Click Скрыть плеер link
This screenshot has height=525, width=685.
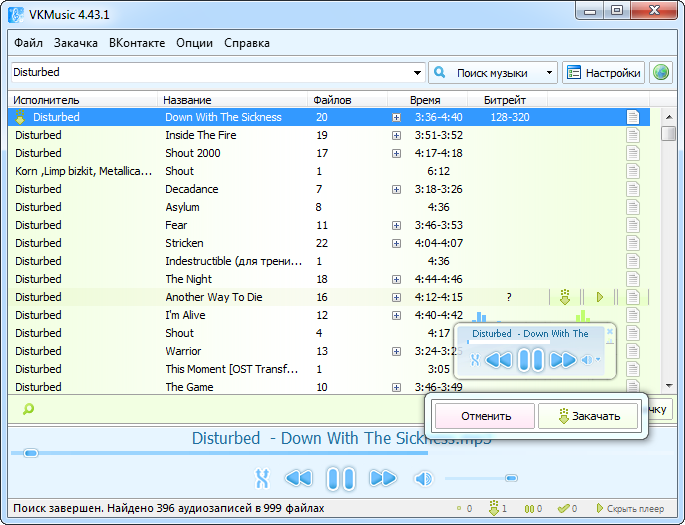coord(630,508)
